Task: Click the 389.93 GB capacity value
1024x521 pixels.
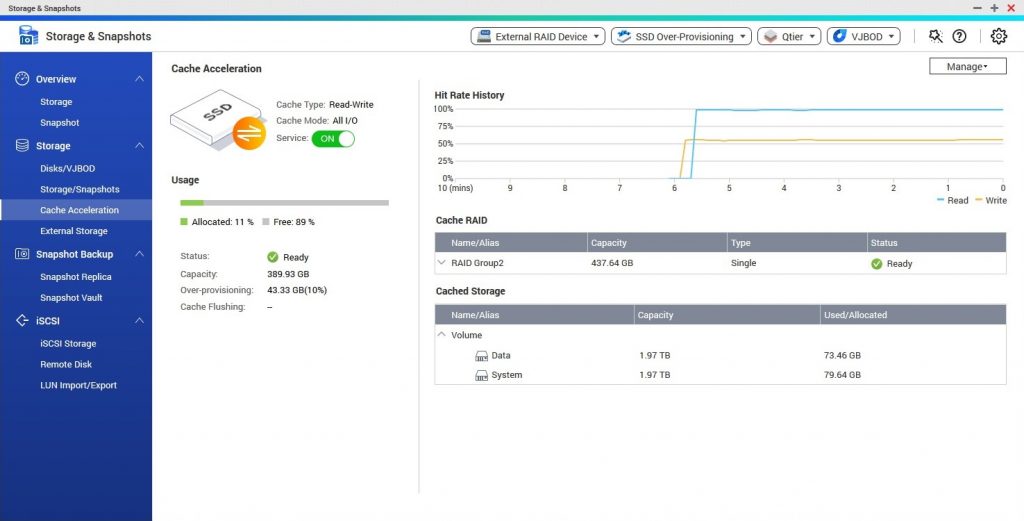Action: click(288, 274)
